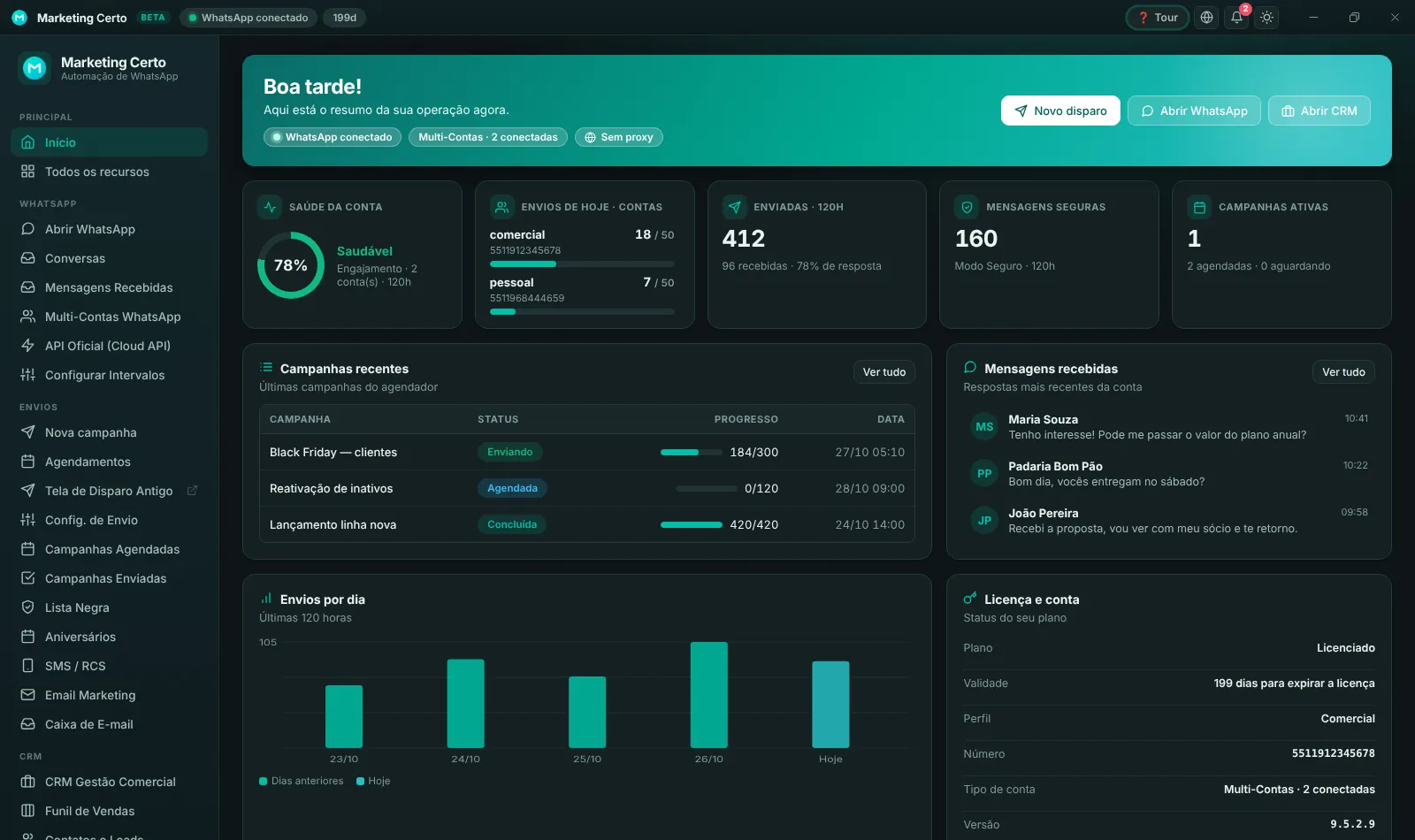Click João Pereira JP avatar
This screenshot has height=840, width=1415.
984,521
